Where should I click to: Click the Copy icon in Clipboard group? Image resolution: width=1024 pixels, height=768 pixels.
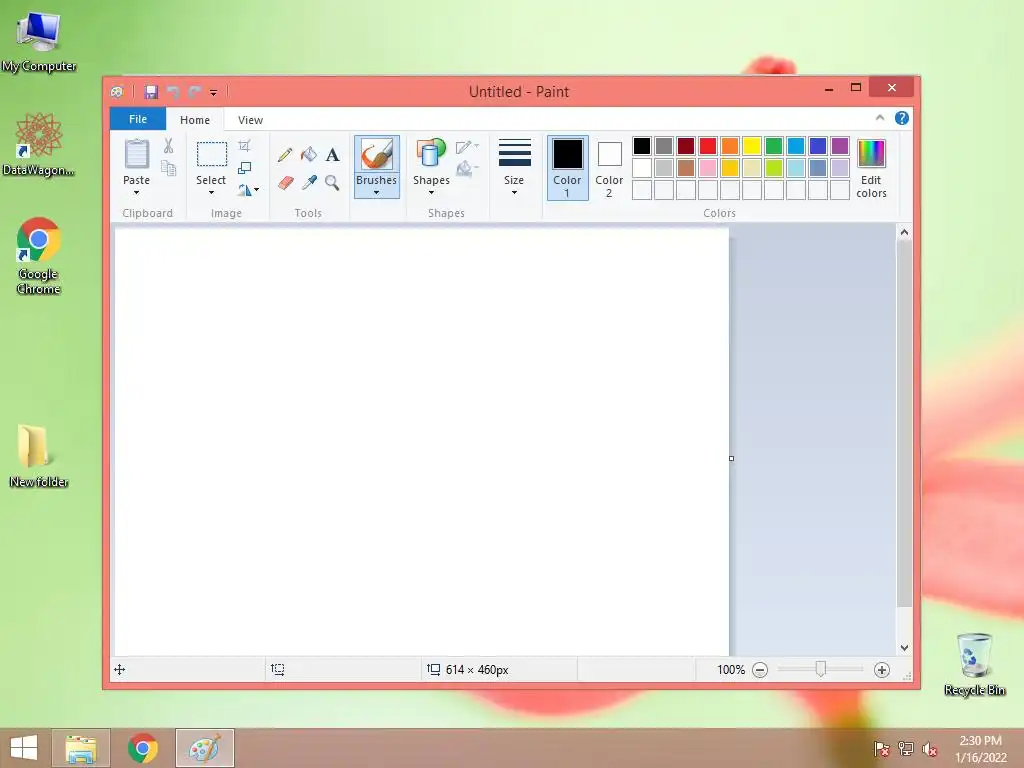(168, 168)
